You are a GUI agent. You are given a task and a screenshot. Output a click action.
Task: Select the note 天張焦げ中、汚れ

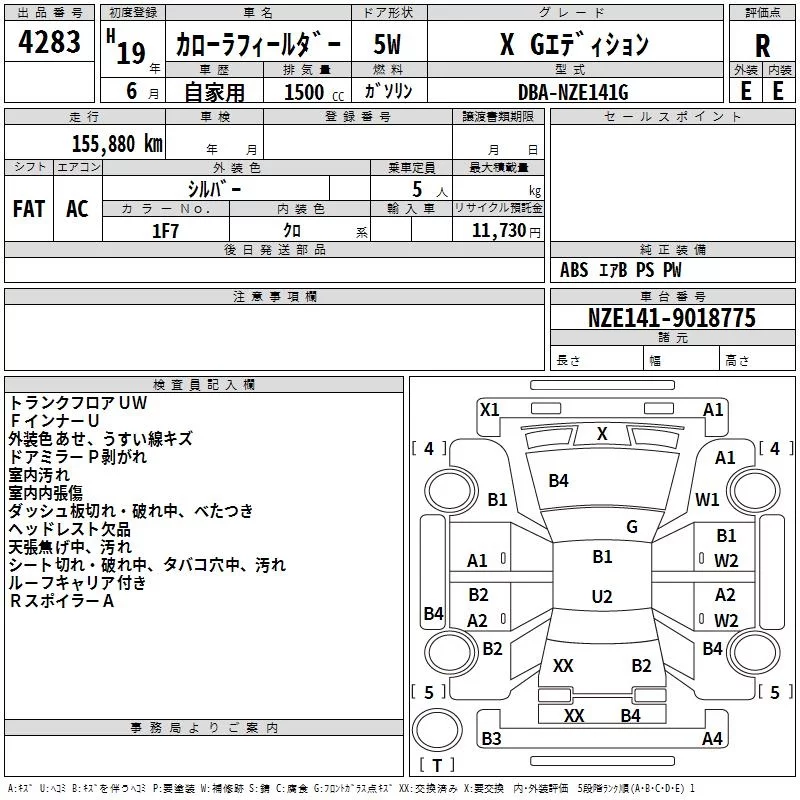[x=70, y=547]
